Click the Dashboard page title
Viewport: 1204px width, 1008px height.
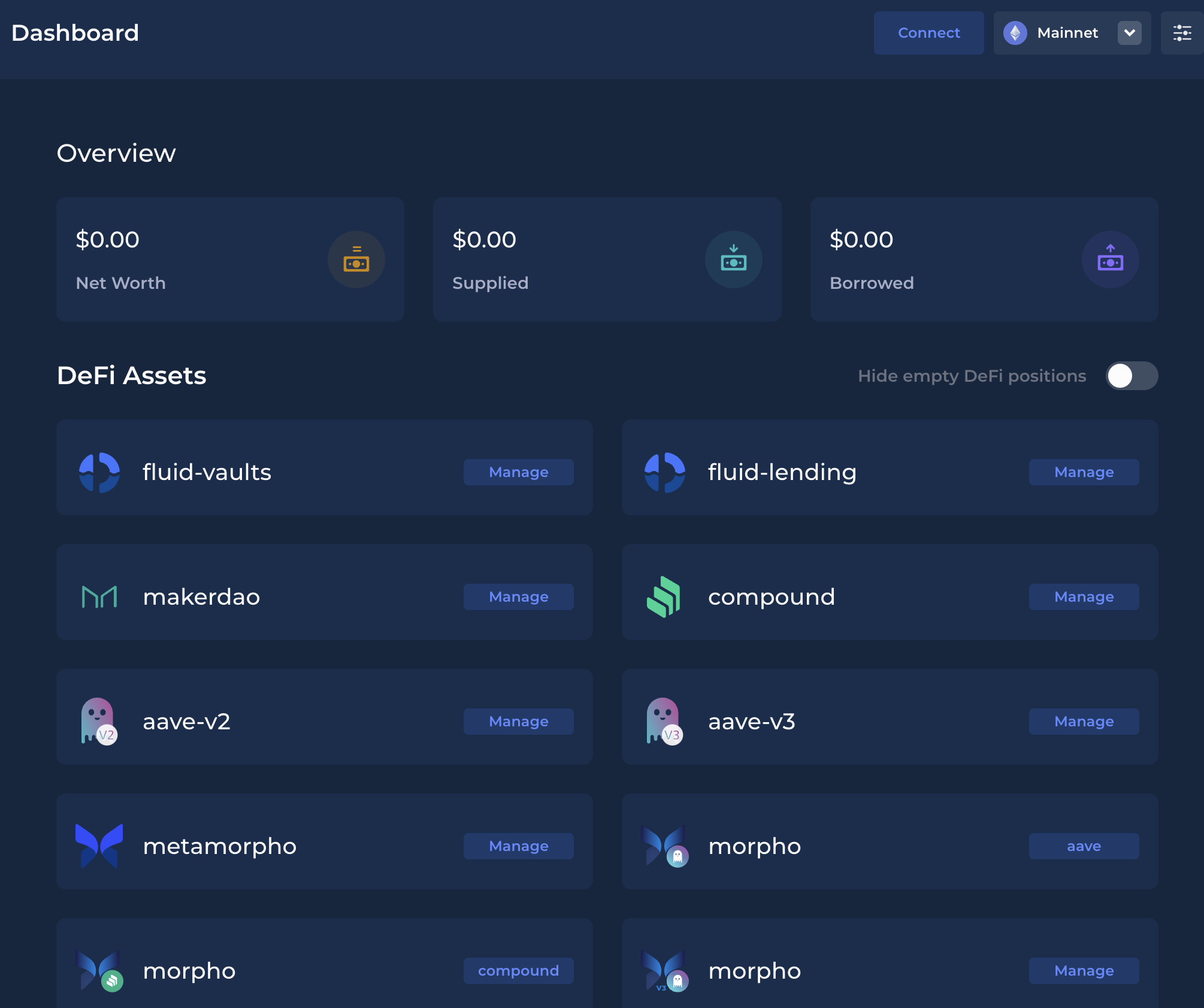coord(75,33)
